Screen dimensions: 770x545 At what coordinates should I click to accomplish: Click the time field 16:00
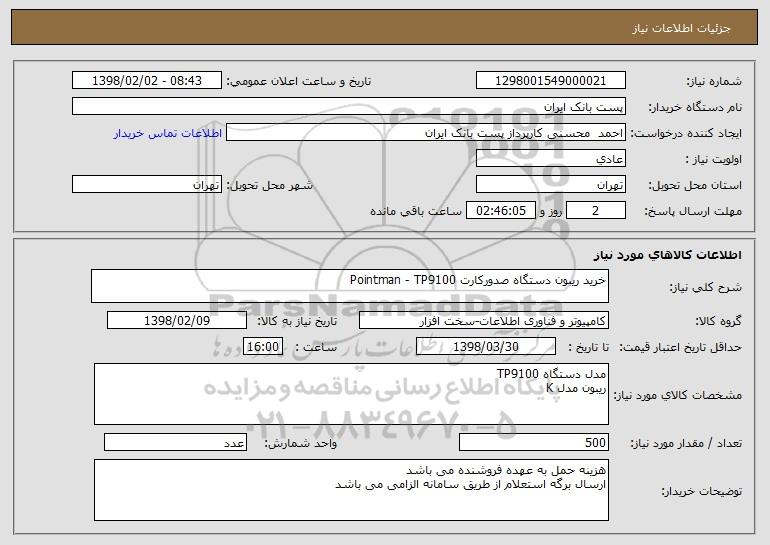click(263, 347)
